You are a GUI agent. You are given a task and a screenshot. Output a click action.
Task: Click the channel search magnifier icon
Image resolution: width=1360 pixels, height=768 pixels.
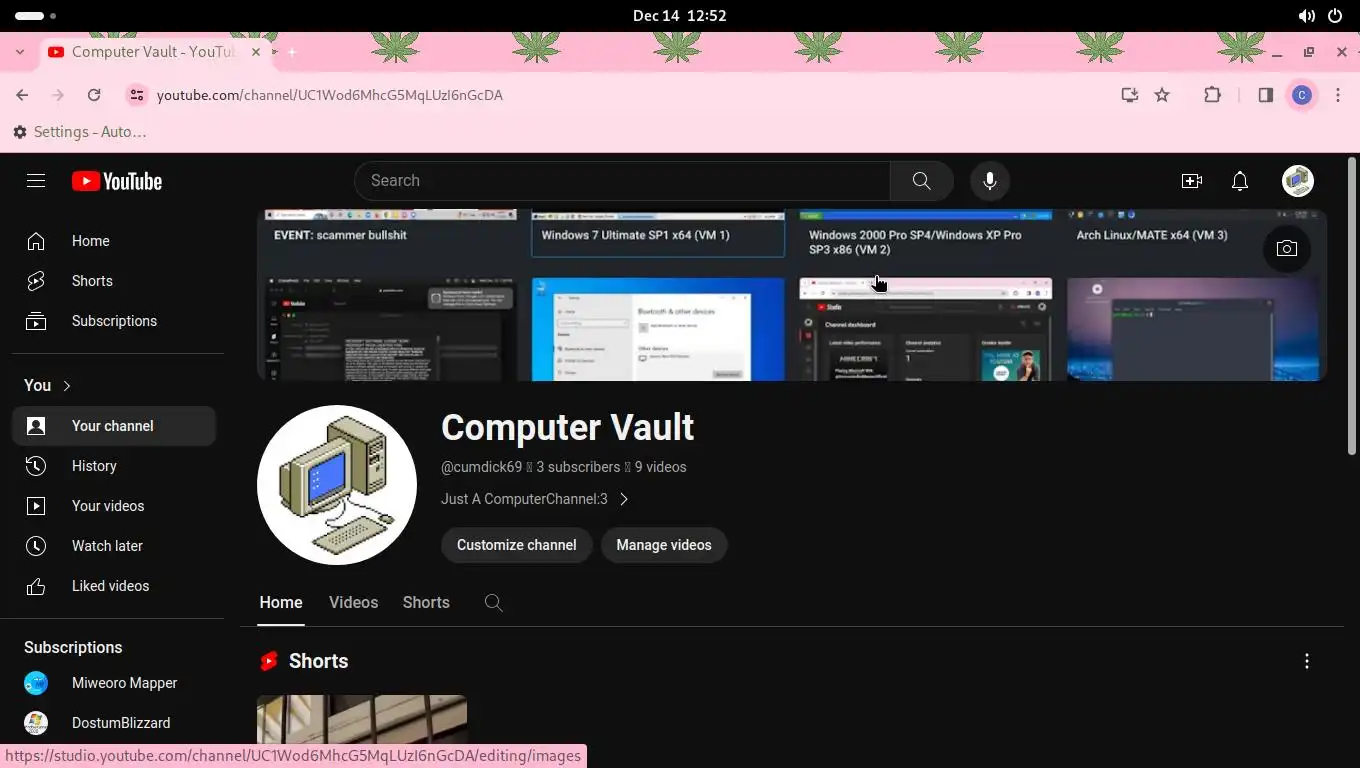click(493, 603)
